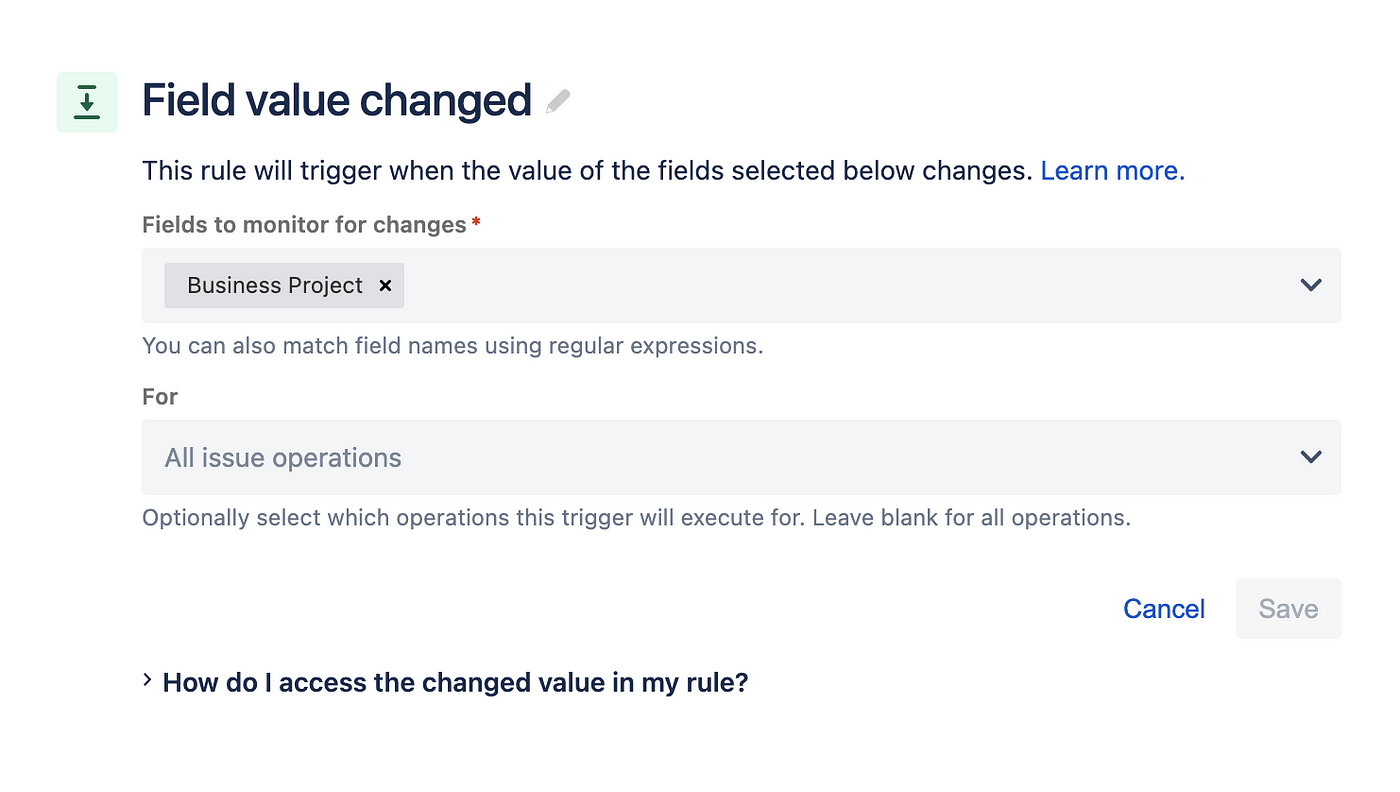Click the pencil icon to rename the trigger
1400x792 pixels.
[x=558, y=101]
